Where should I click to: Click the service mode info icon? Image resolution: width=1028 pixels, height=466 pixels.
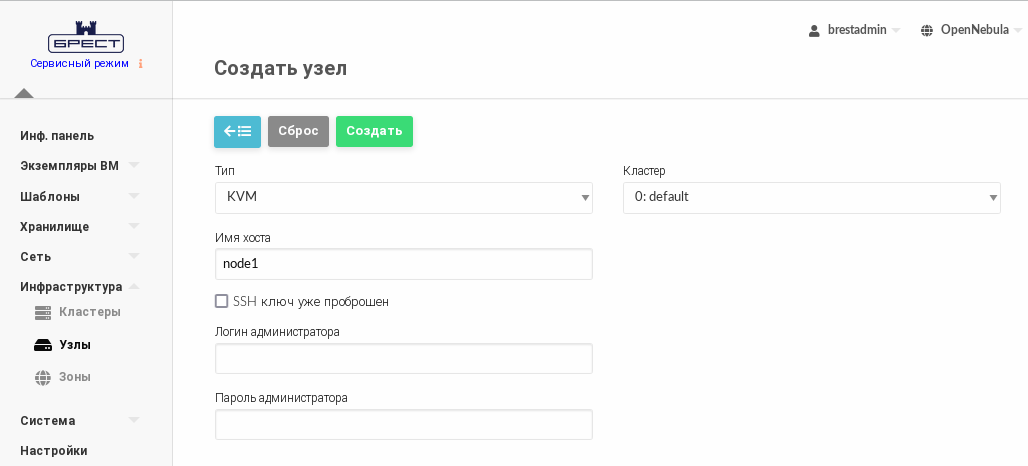[x=141, y=64]
